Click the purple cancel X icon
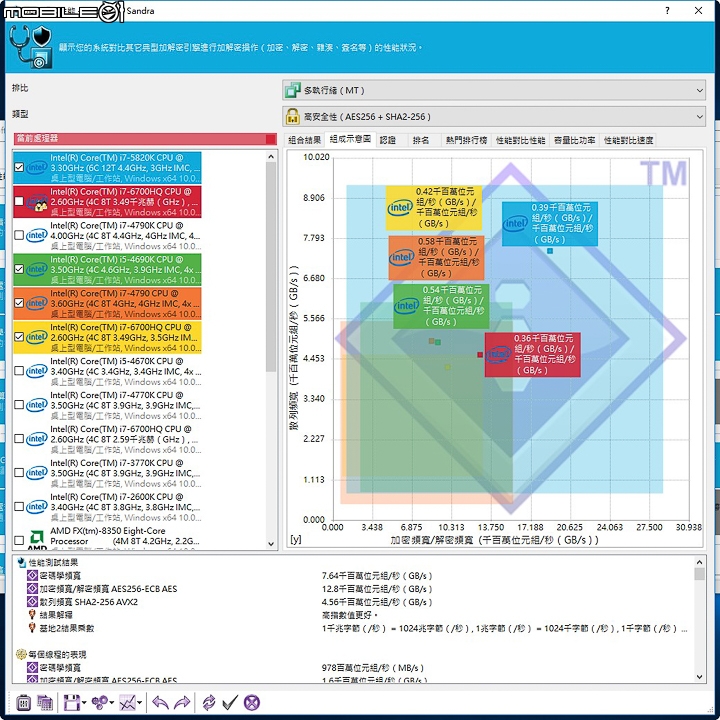Screen dimensions: 720x720 click(x=252, y=703)
